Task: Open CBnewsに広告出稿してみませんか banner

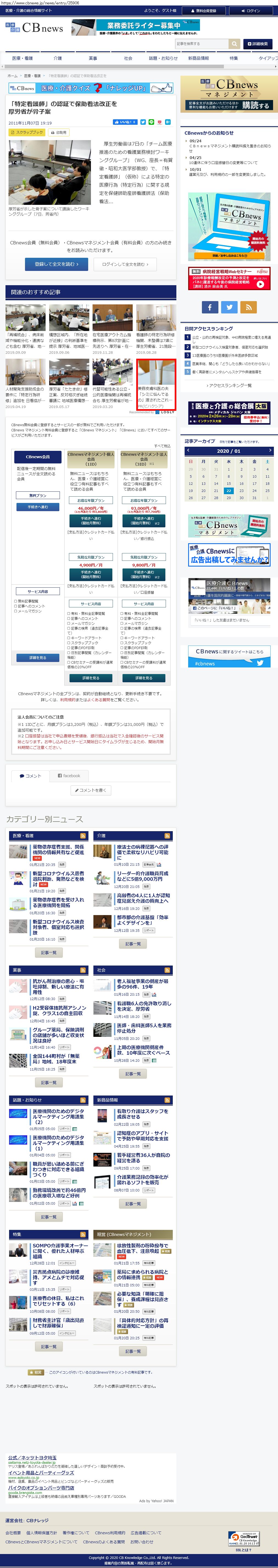Action: 229,555
